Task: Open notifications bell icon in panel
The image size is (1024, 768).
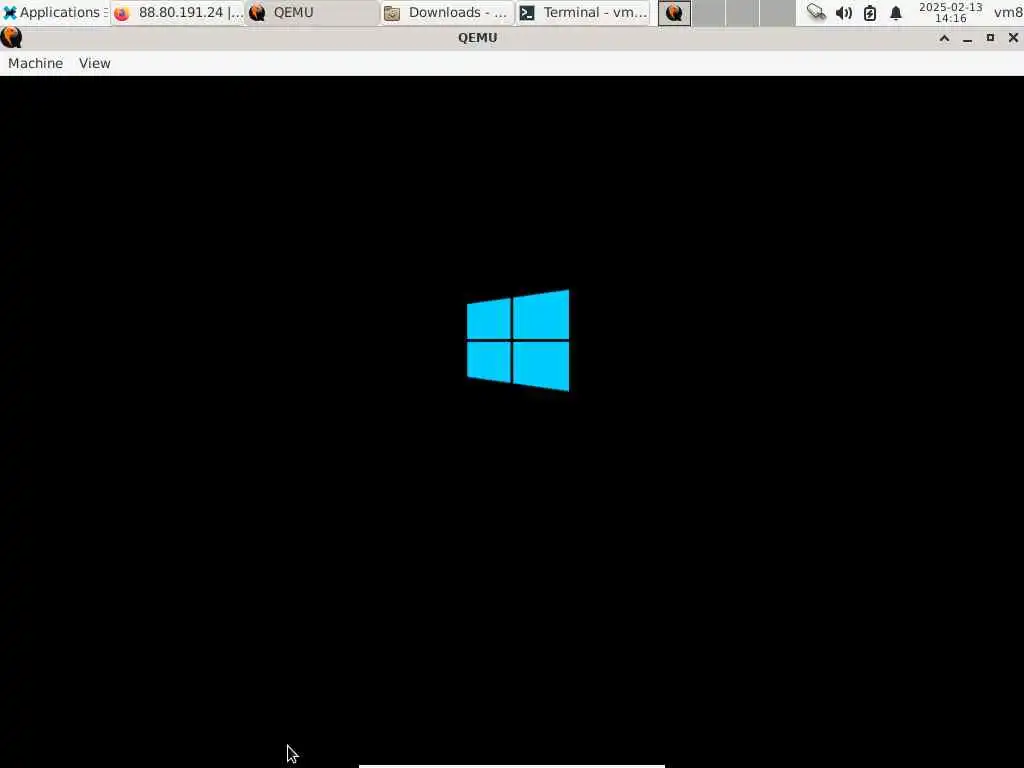Action: point(896,12)
